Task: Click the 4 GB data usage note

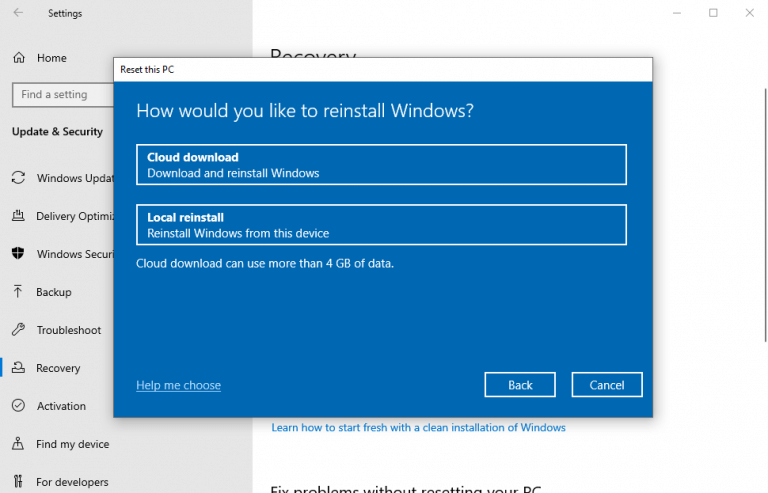Action: [265, 263]
